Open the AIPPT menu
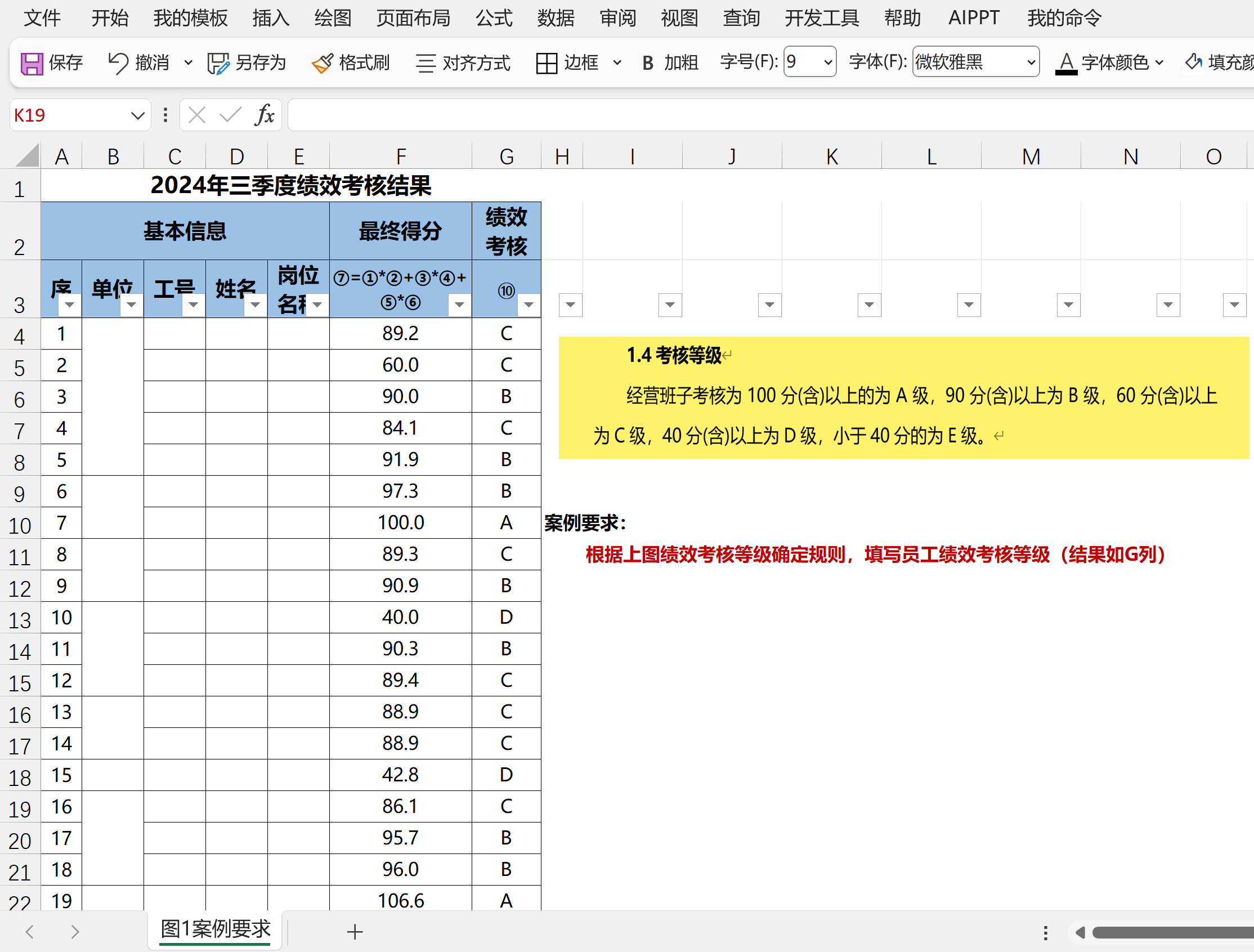 pos(974,18)
